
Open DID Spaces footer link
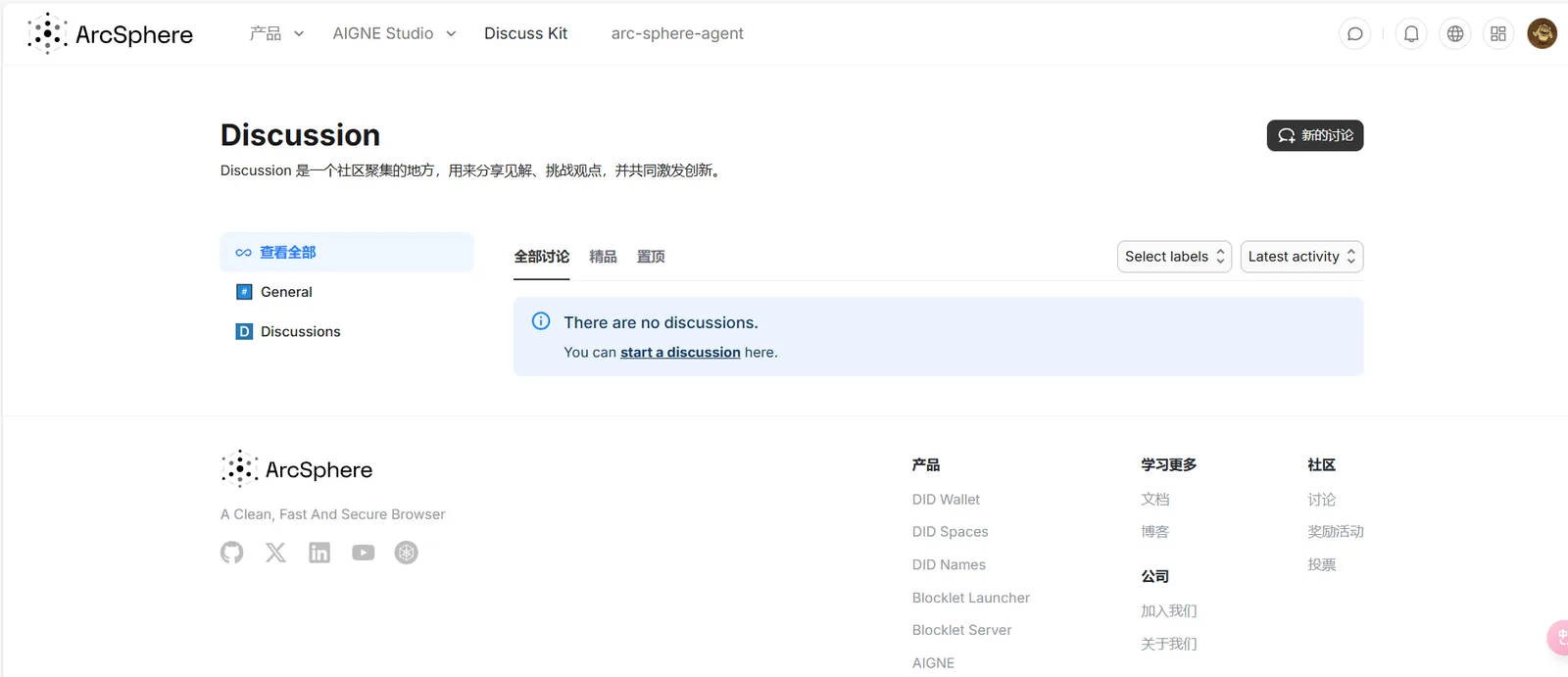coord(950,532)
